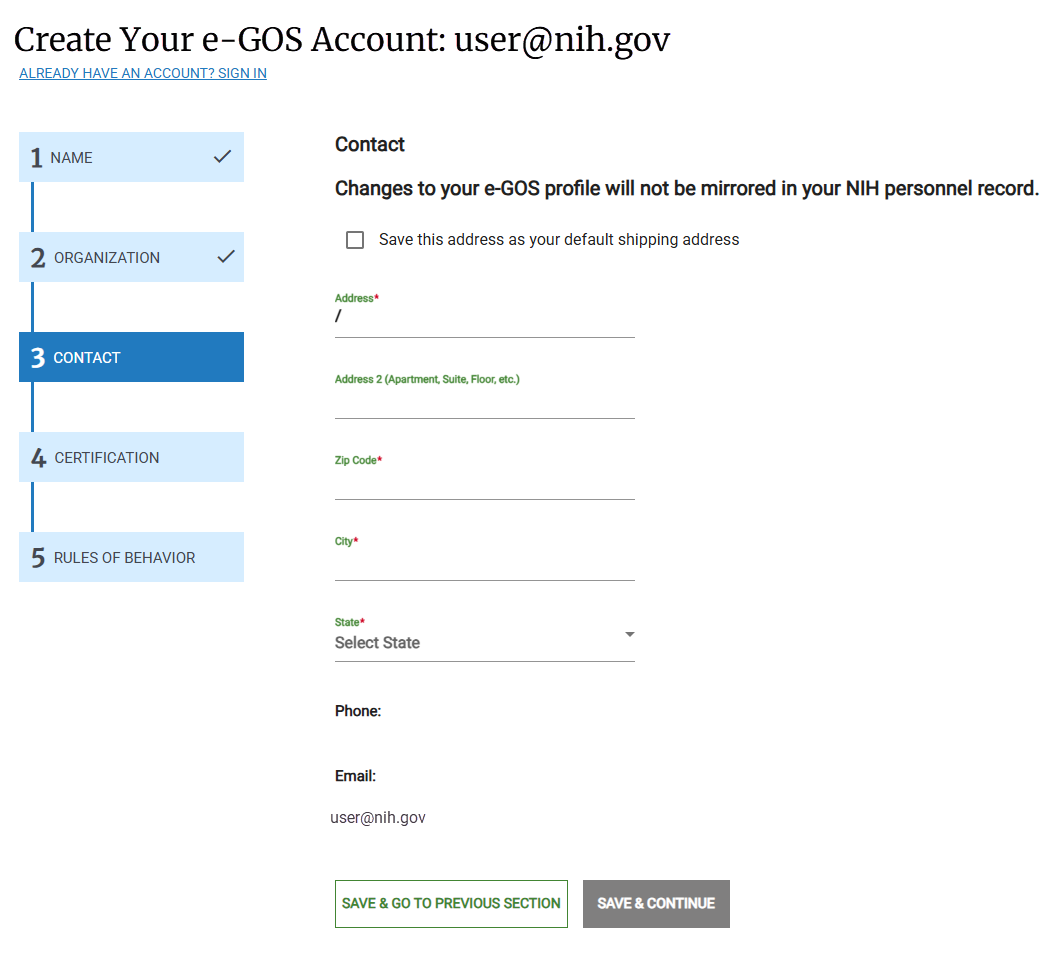Follow the 'ALREADY HAVE AN ACCOUNT? SIGN IN' link
Screen dimensions: 1047x958
pos(142,73)
